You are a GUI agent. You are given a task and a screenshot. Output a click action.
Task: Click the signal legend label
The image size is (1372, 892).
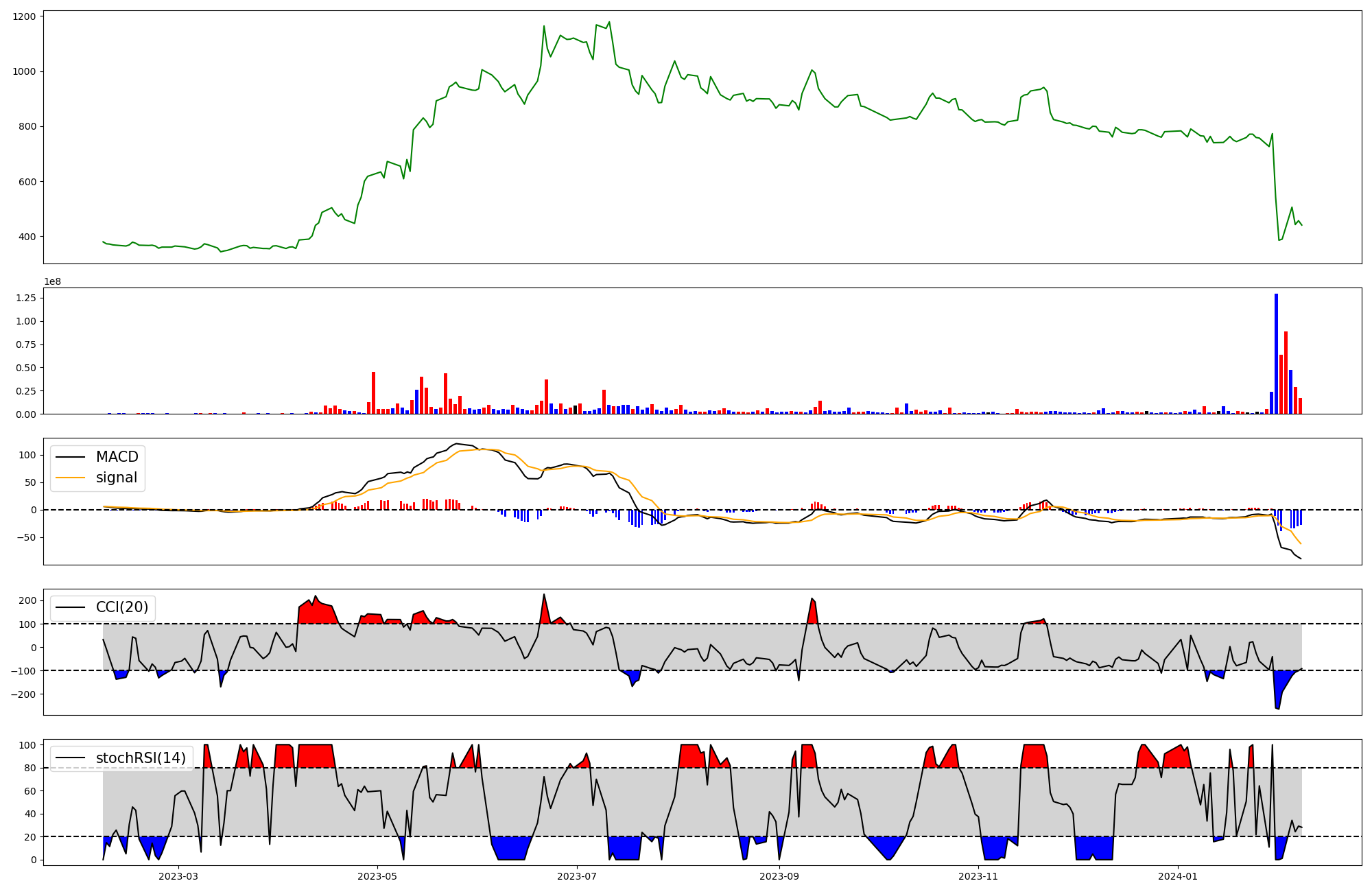pyautogui.click(x=117, y=478)
